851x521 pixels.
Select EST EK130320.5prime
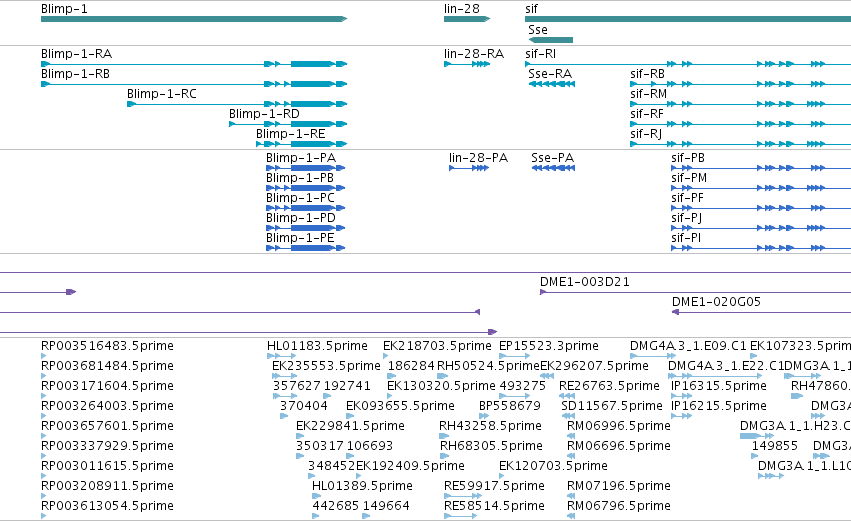coord(441,386)
